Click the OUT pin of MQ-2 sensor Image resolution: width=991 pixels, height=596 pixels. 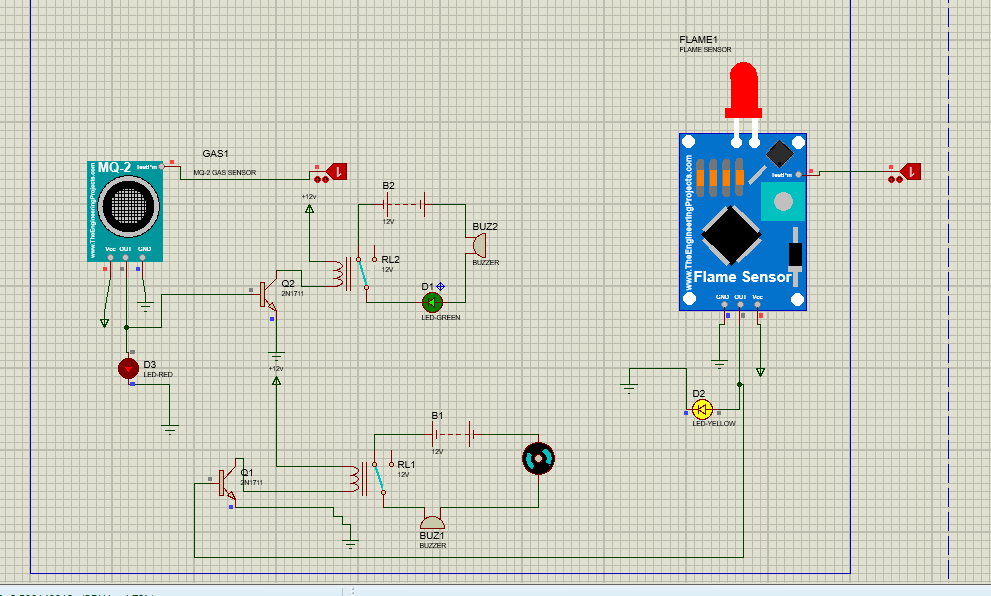pos(126,257)
